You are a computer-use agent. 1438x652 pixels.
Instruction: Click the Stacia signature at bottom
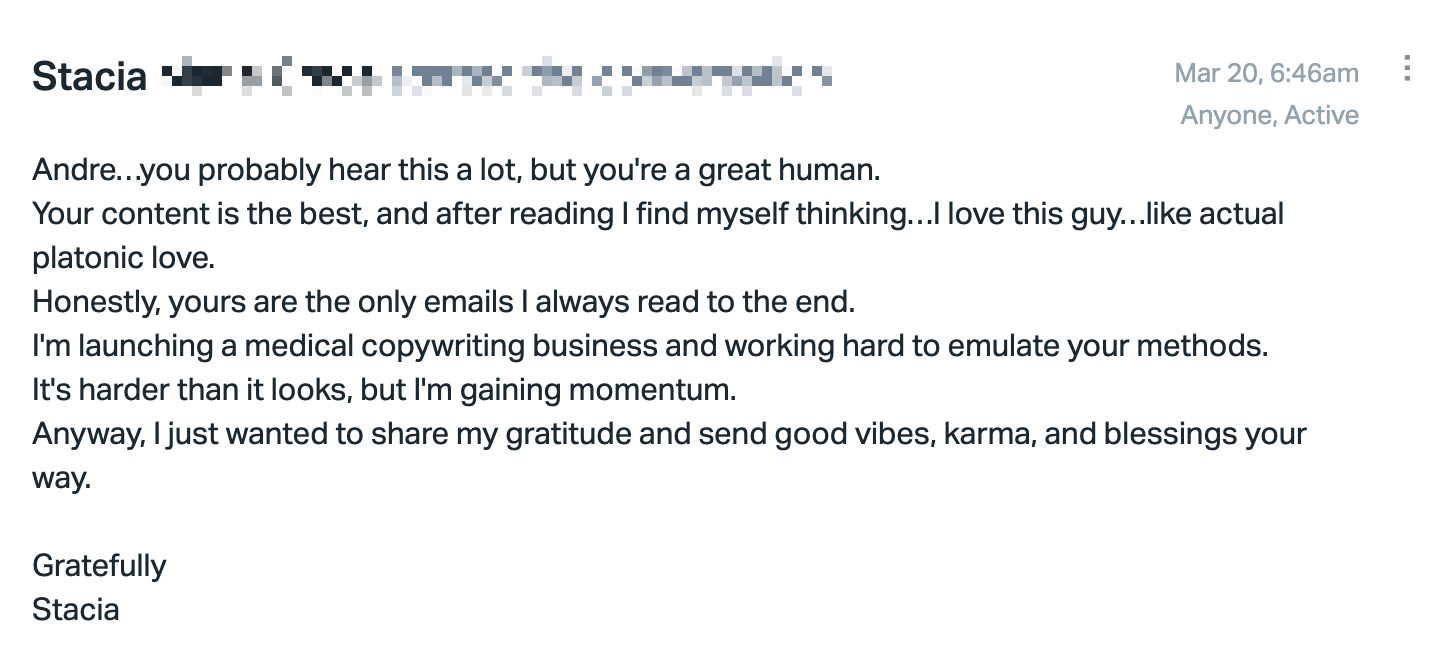click(76, 610)
